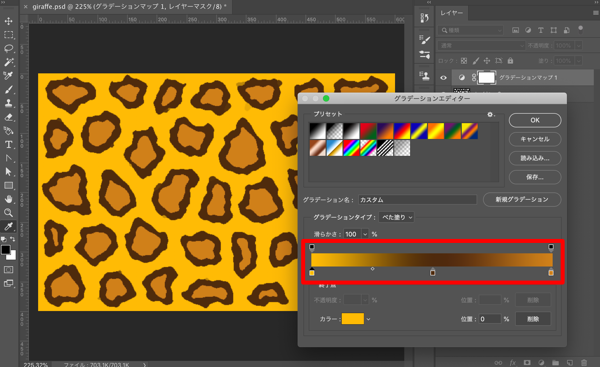
Task: Click the color 位置 field showing 0
Action: point(489,319)
